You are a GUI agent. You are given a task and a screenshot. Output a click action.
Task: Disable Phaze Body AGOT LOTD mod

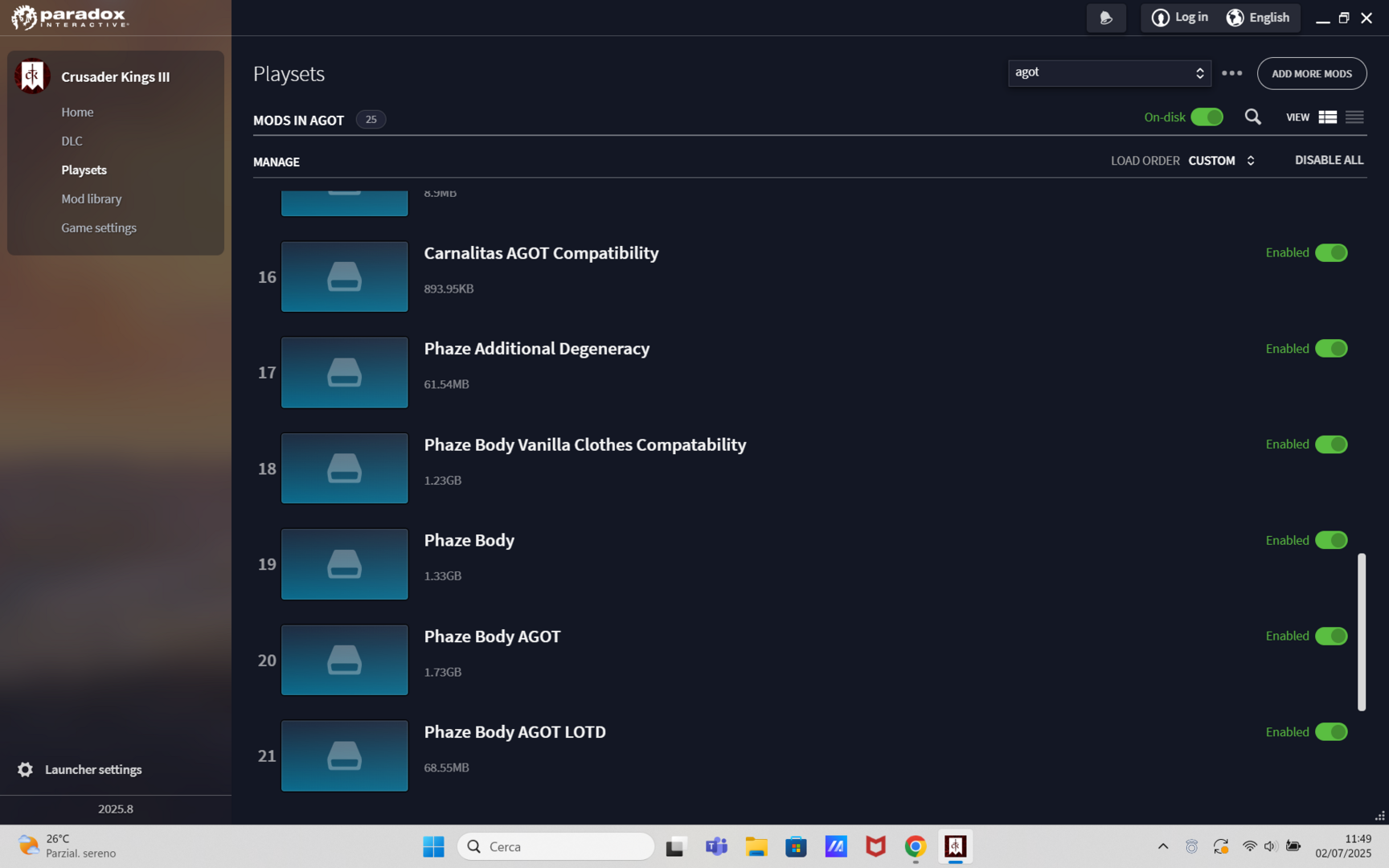pyautogui.click(x=1331, y=732)
